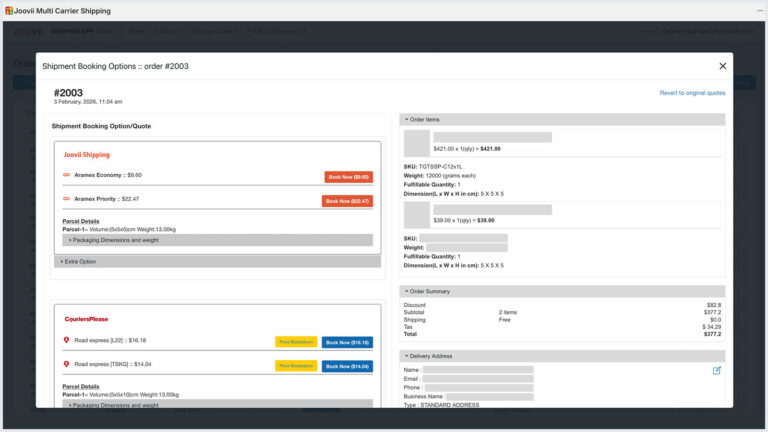This screenshot has height=432, width=768.
Task: Collapse the Order Items section
Action: pos(423,119)
